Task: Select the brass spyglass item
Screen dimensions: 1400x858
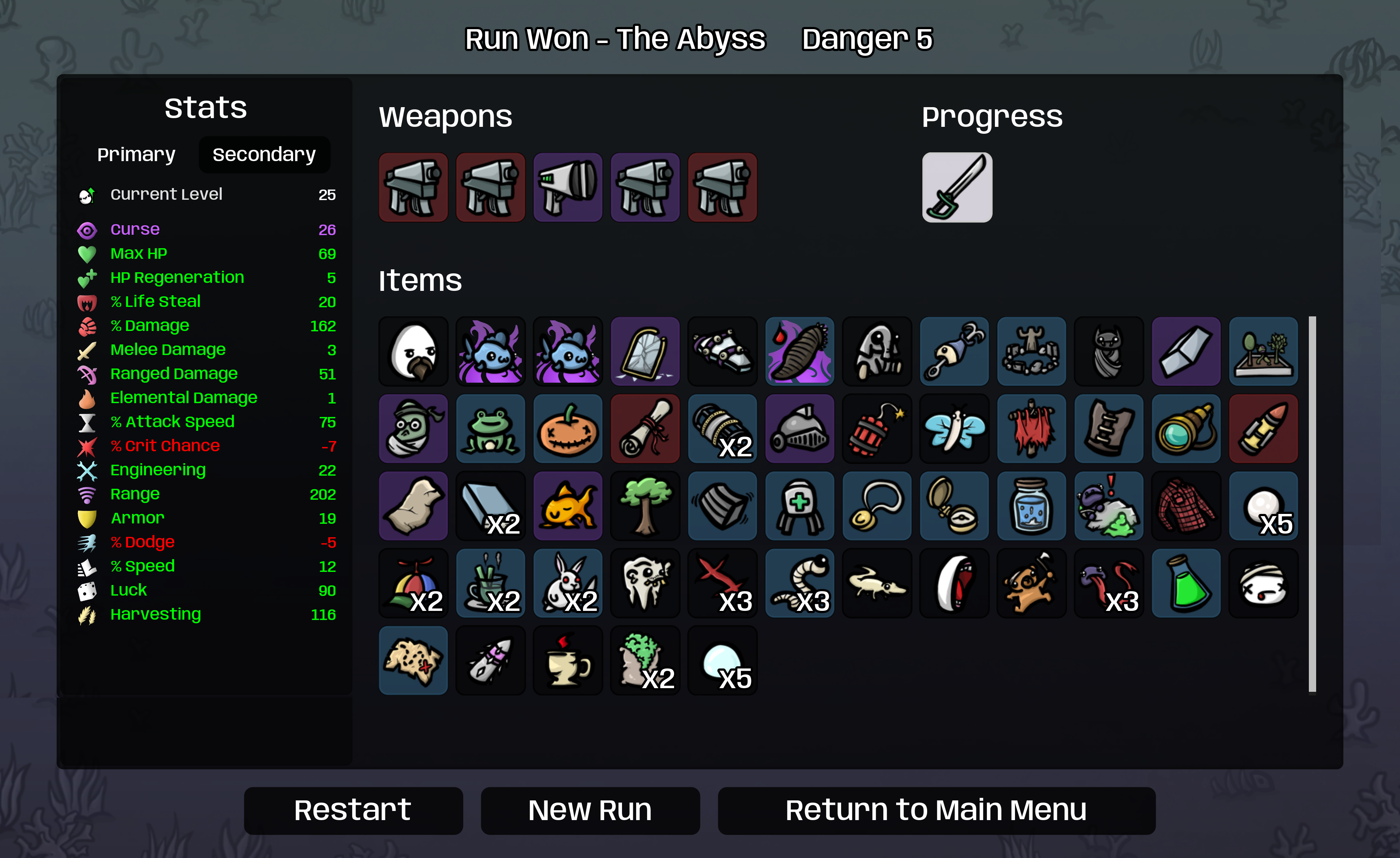Action: (1186, 428)
